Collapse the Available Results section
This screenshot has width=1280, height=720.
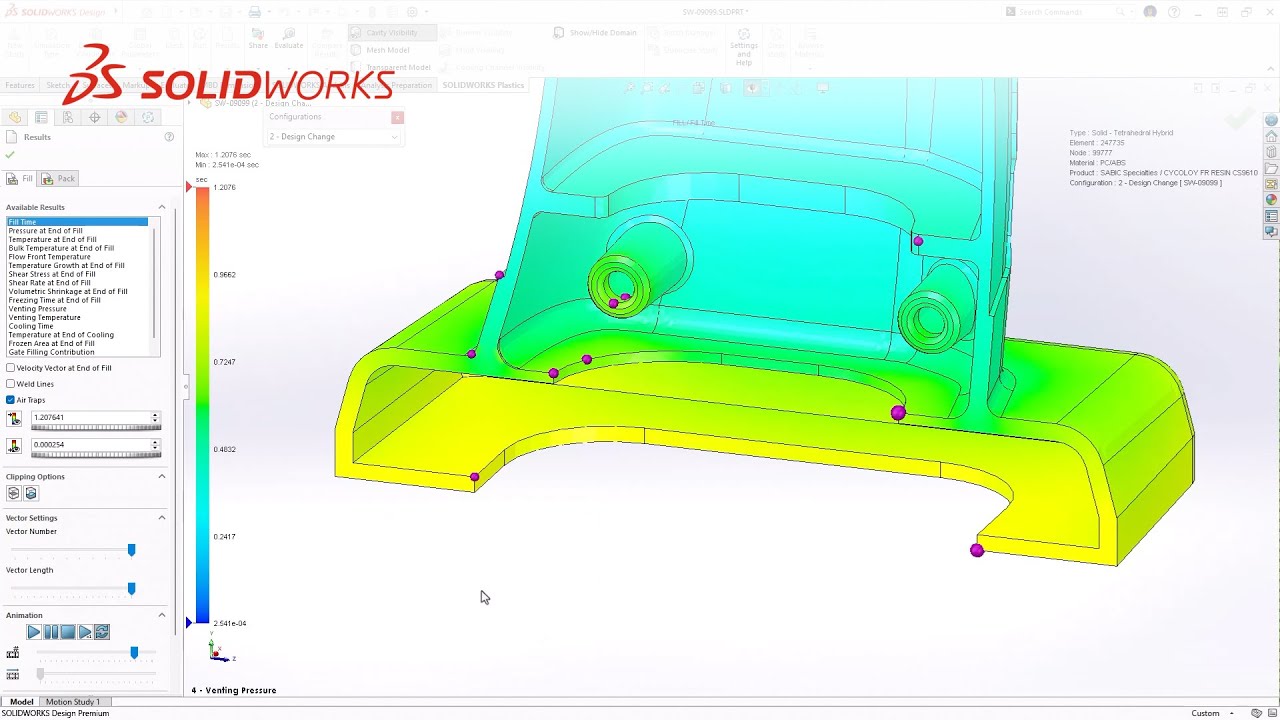click(x=161, y=207)
